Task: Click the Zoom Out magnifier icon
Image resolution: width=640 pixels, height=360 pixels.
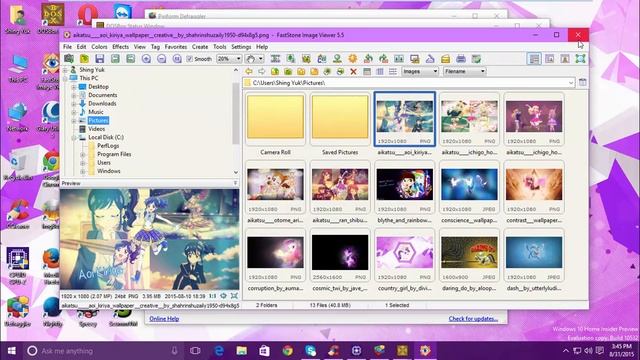Action: (x=162, y=59)
